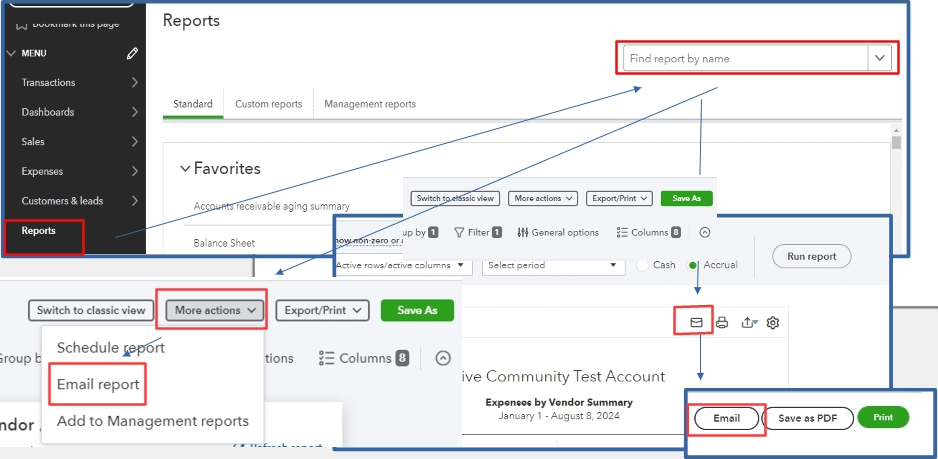
Task: Expand the Transactions menu chevron
Action: (x=134, y=83)
